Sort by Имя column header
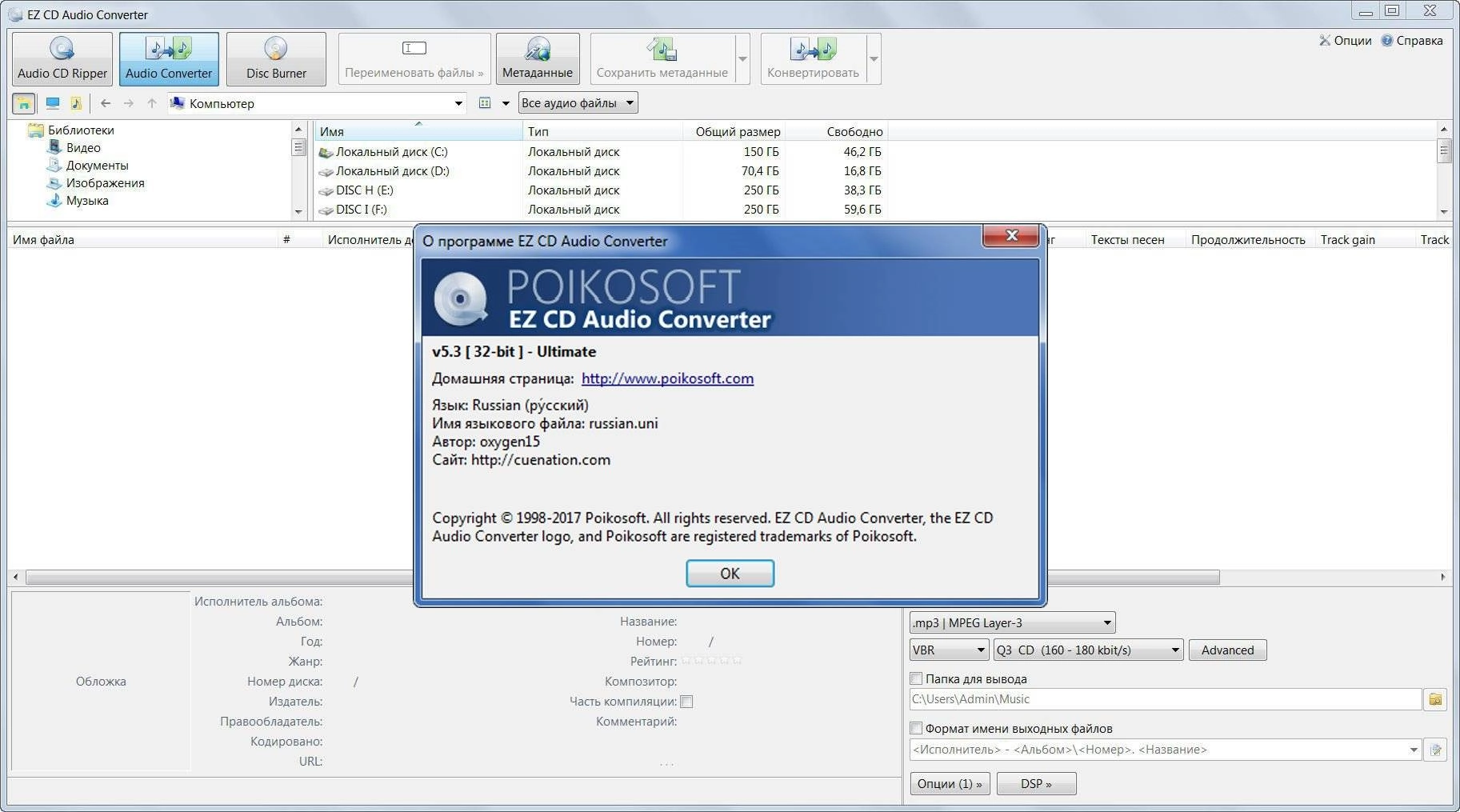Viewport: 1460px width, 812px height. tap(418, 131)
